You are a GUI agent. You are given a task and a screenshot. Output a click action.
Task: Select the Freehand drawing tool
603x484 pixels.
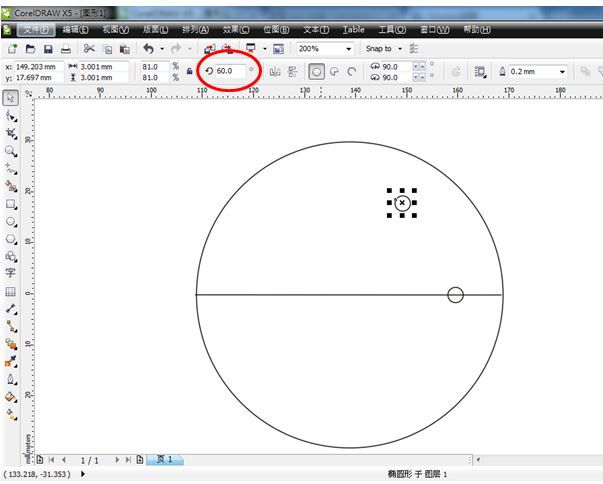click(x=11, y=169)
